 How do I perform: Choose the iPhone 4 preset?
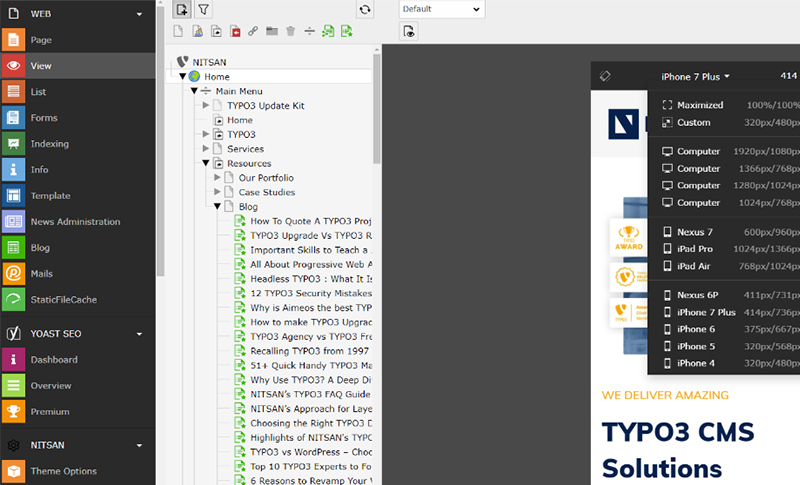tap(730, 364)
